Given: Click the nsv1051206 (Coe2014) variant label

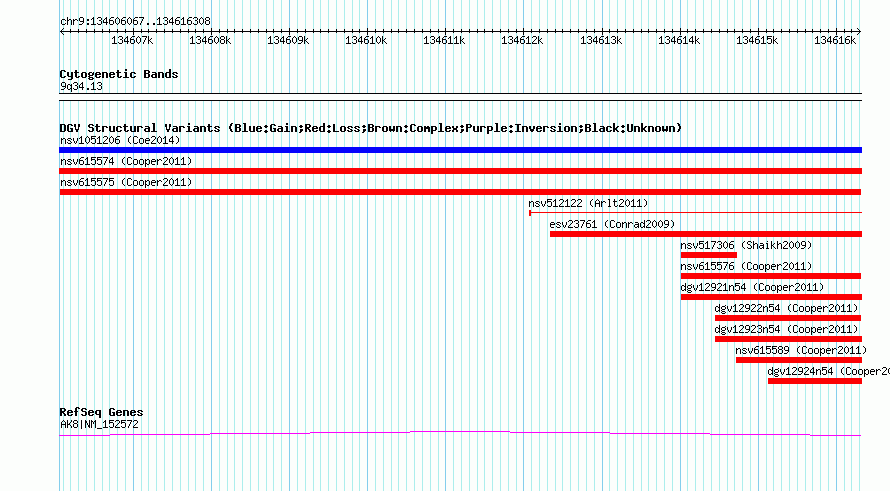Looking at the screenshot, I should [x=120, y=140].
